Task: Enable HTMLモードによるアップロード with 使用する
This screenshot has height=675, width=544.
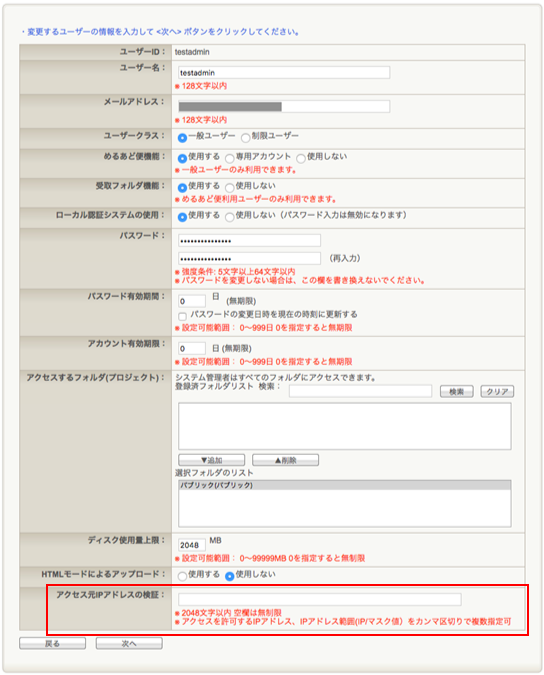Action: (x=182, y=576)
